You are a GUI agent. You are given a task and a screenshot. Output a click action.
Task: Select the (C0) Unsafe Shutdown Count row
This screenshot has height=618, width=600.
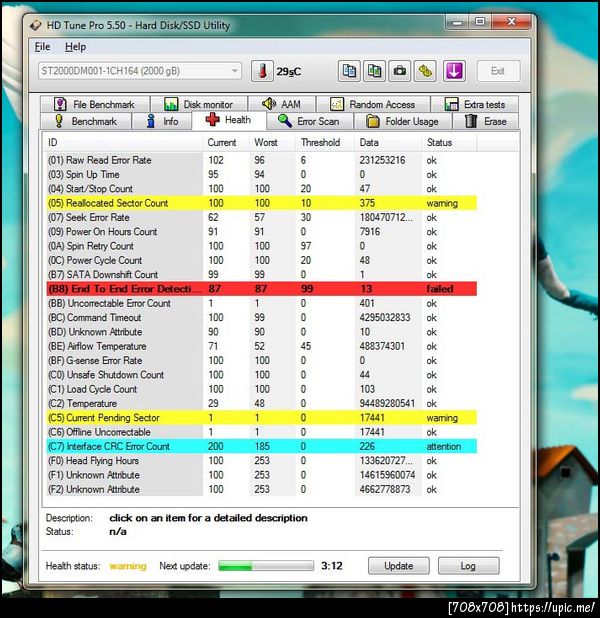point(261,375)
